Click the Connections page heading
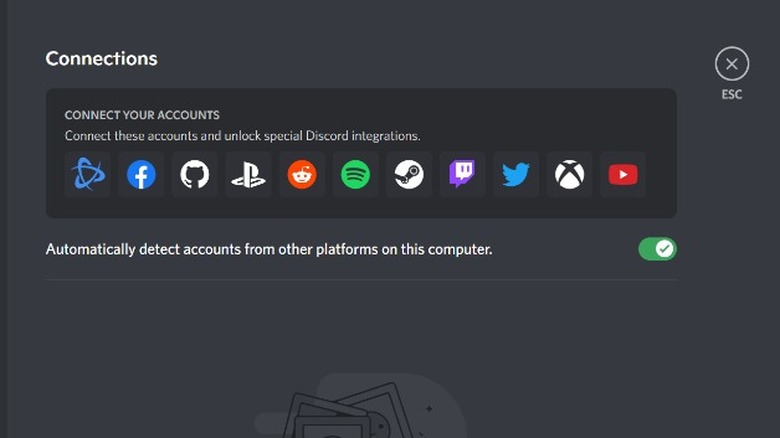The height and width of the screenshot is (438, 780). pos(101,58)
